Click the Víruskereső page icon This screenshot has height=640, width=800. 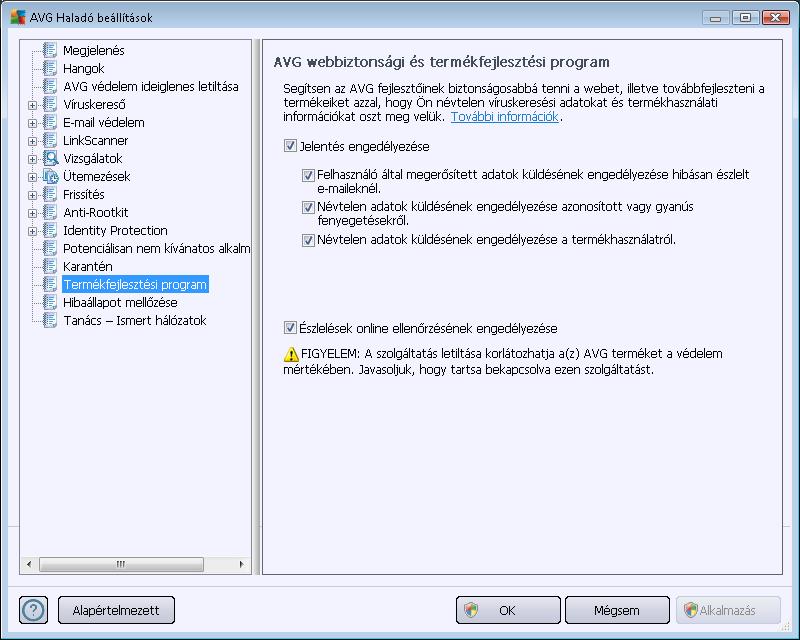[50, 104]
